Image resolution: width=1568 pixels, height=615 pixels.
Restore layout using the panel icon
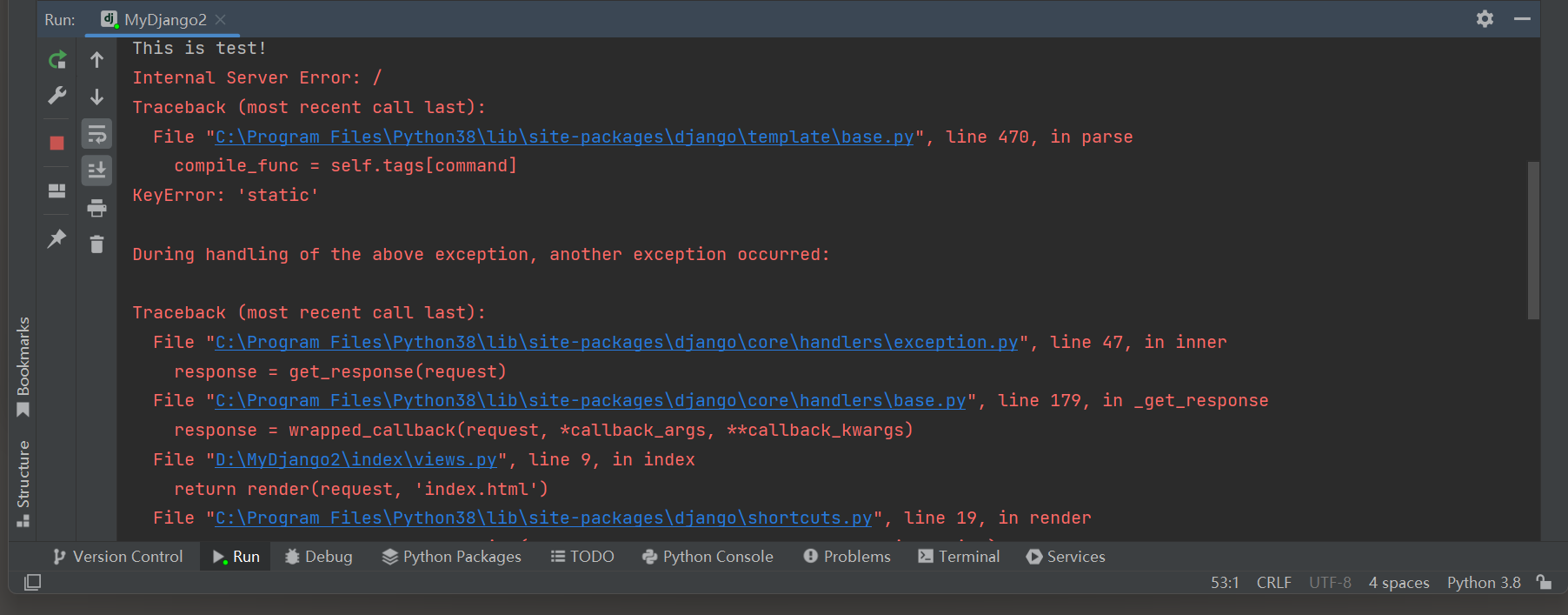(57, 191)
